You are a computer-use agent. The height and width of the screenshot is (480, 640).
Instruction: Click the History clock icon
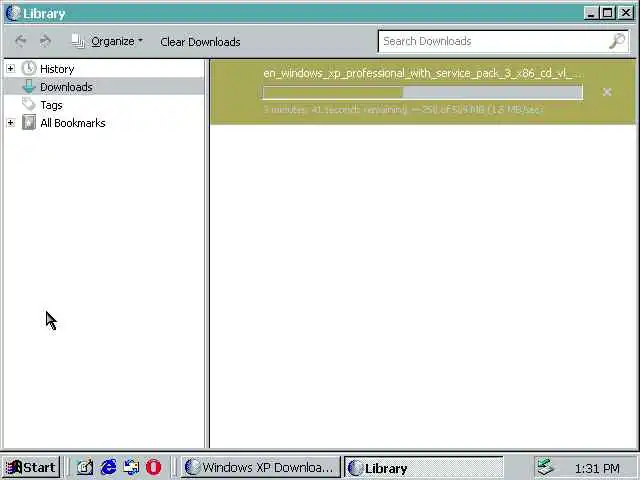(29, 68)
